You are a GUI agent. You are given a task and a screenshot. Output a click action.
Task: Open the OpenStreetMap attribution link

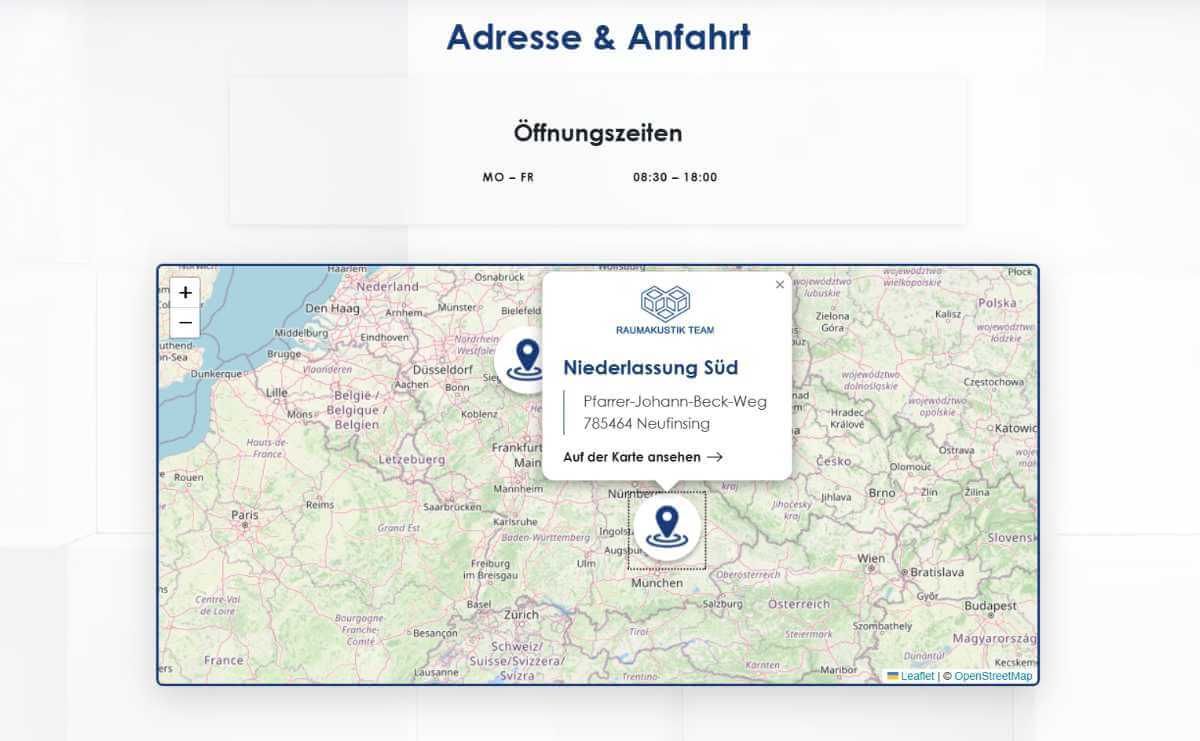[993, 676]
